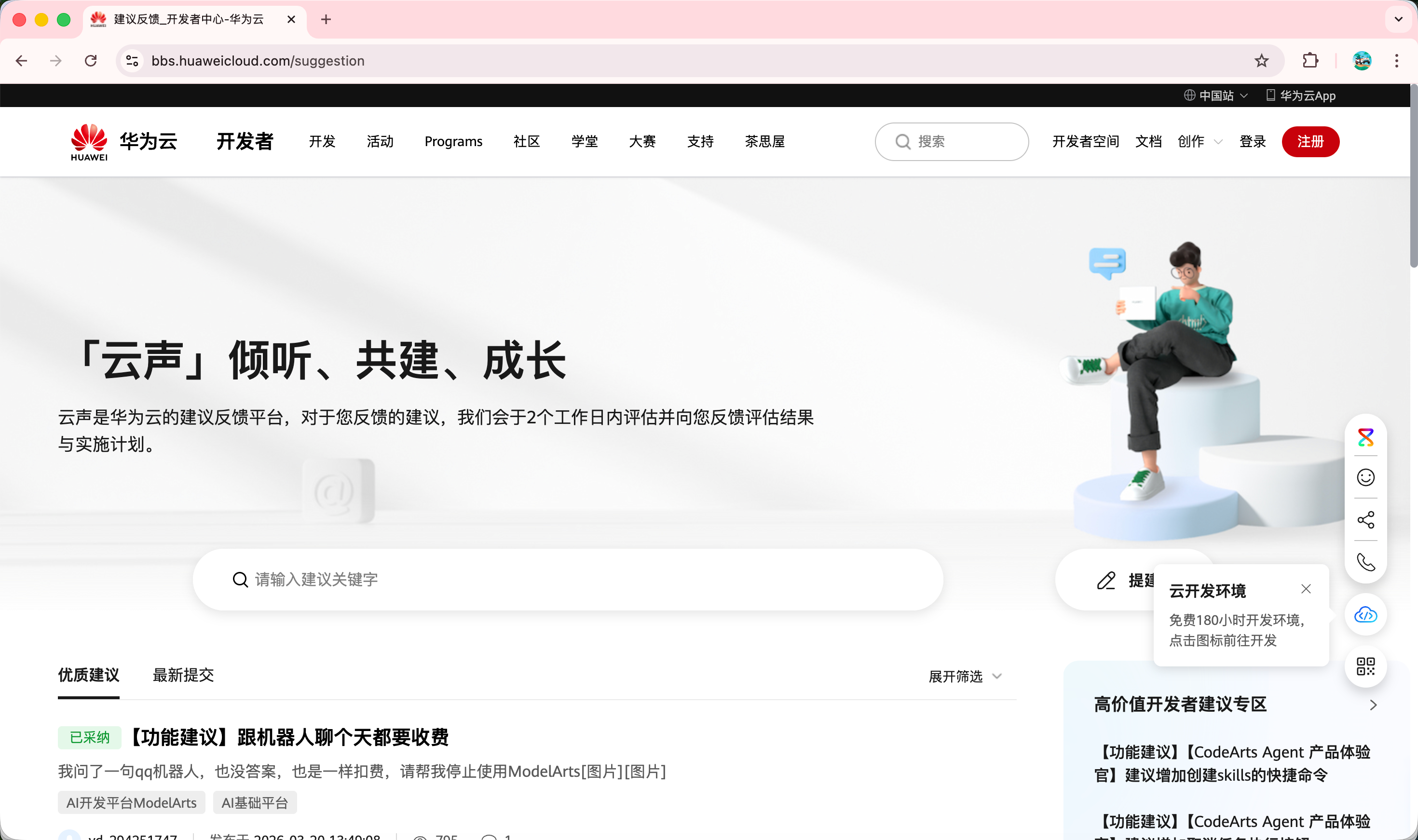
Task: Open the smiley feedback icon
Action: 1365,478
